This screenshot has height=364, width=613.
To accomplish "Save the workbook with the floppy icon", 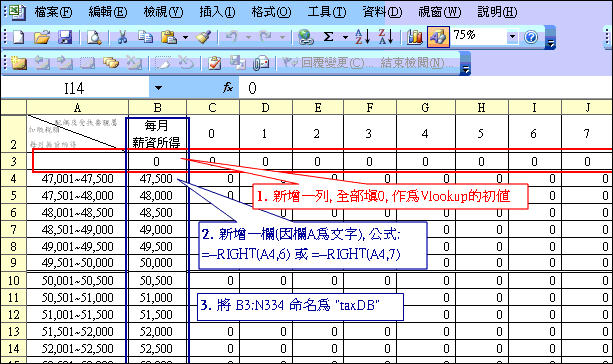I will click(65, 38).
